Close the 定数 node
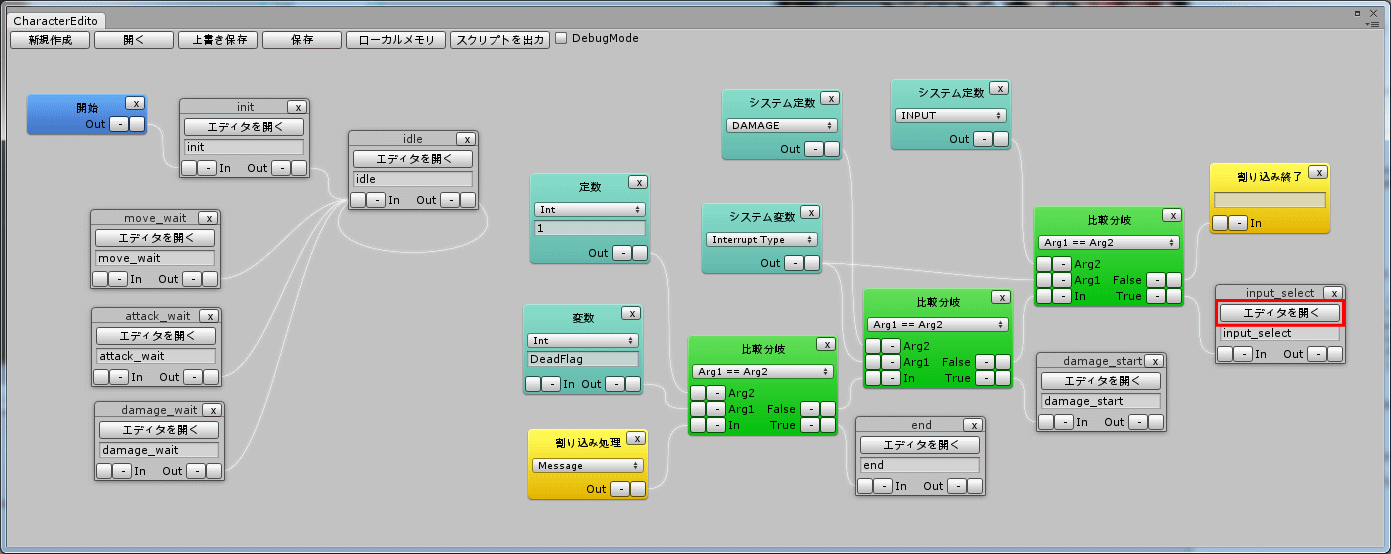This screenshot has height=554, width=1391. [x=638, y=182]
